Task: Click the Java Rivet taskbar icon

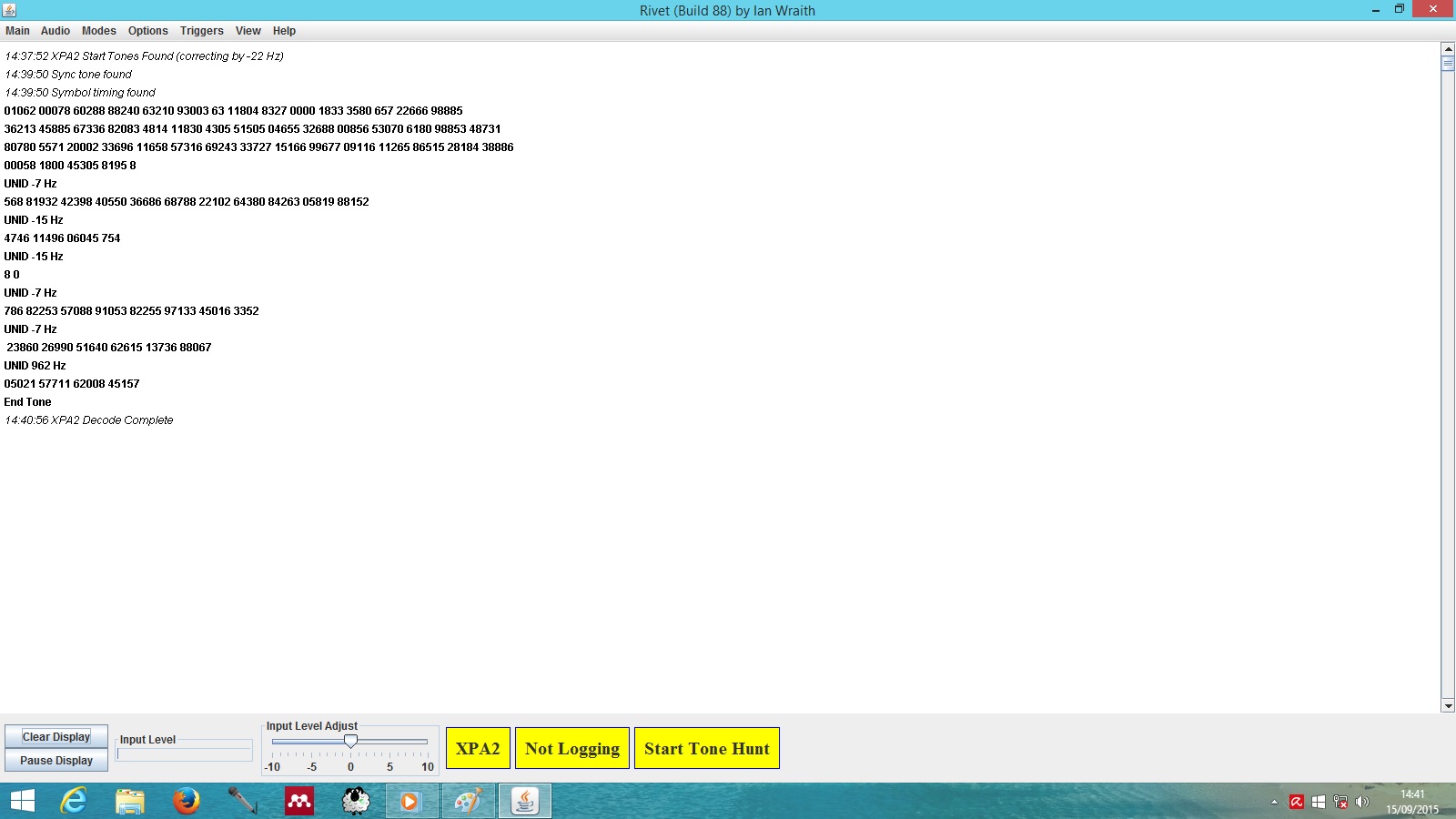Action: [x=524, y=801]
